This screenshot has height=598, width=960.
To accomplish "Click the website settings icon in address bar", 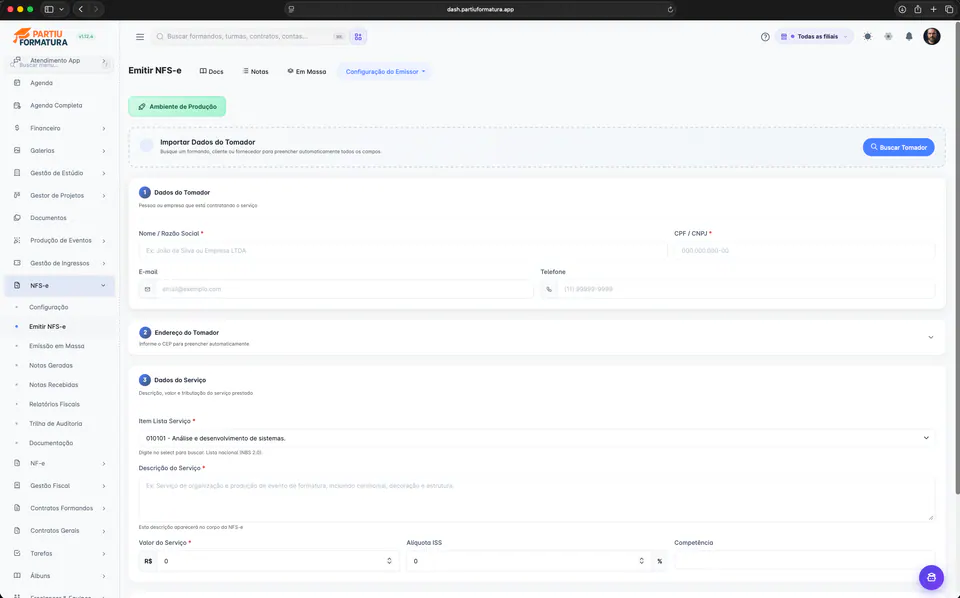I will pos(291,9).
